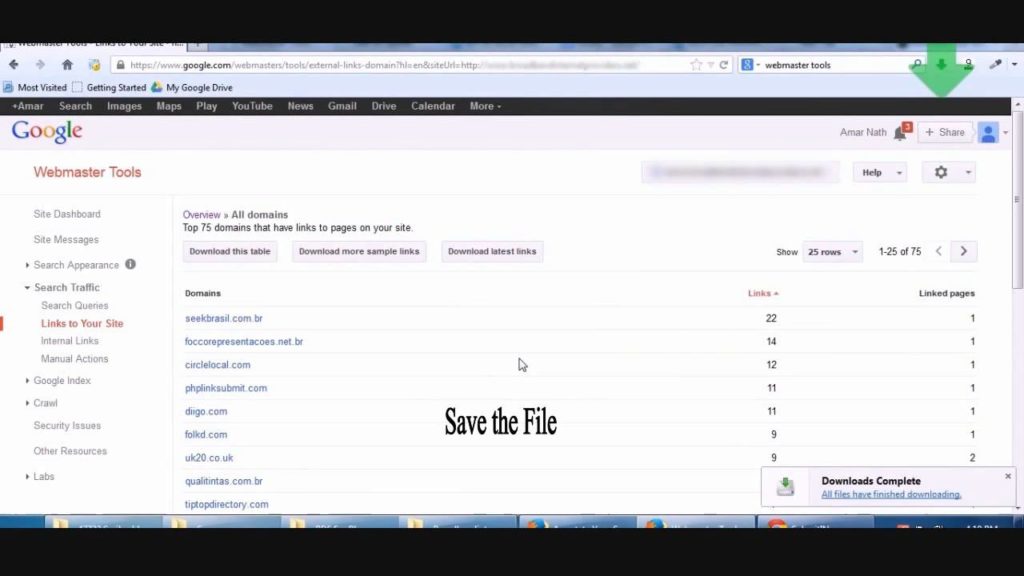Click the browser back arrow
The image size is (1024, 576).
[x=14, y=65]
